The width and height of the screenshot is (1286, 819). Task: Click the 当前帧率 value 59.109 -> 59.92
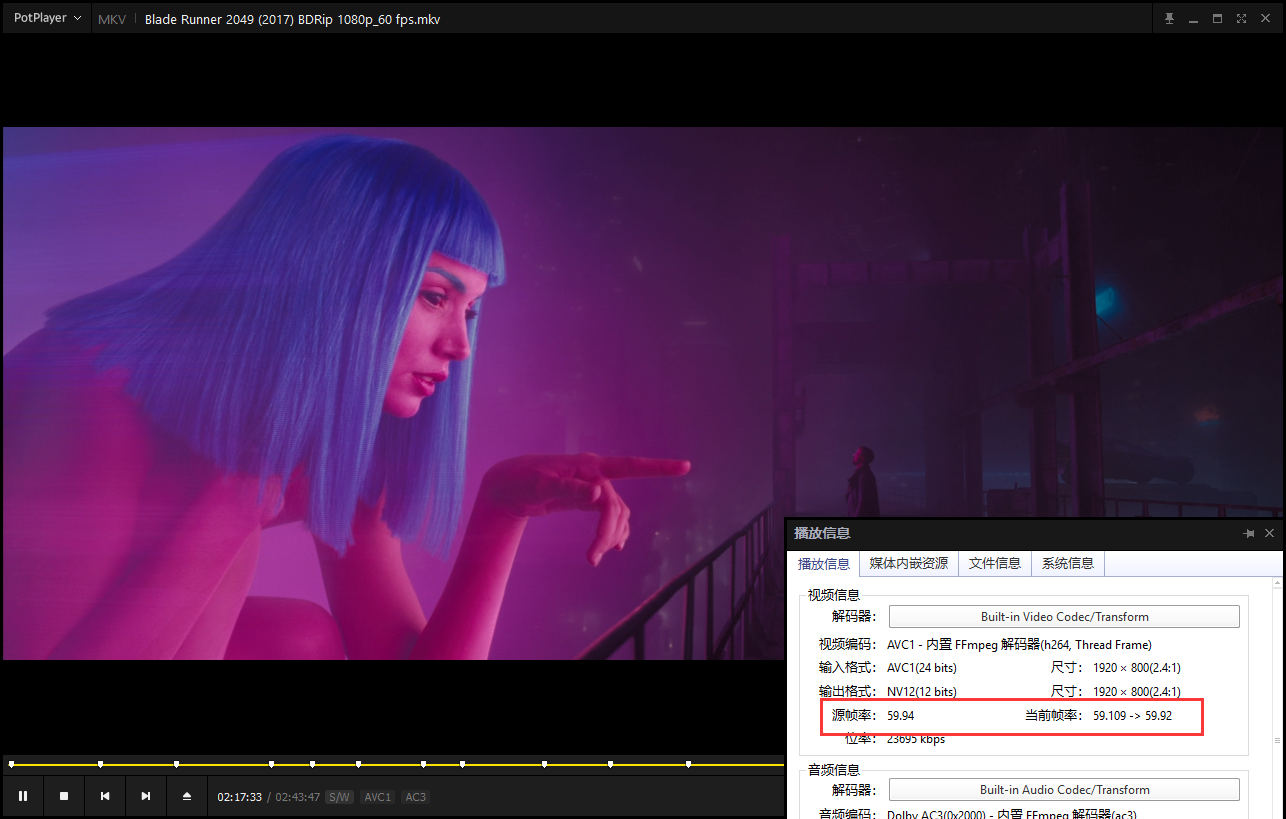tap(1132, 716)
